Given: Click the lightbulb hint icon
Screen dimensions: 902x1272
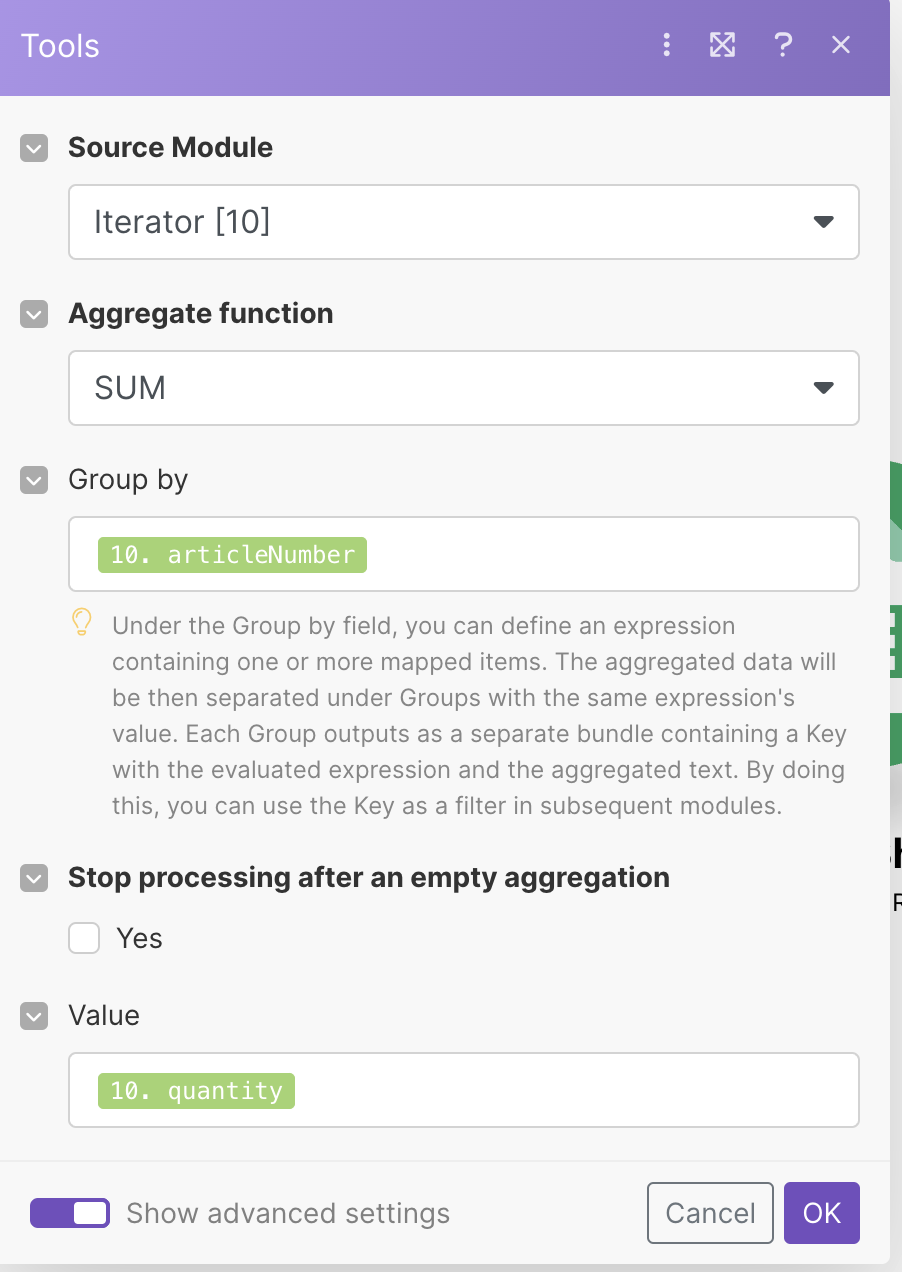Looking at the screenshot, I should 82,623.
